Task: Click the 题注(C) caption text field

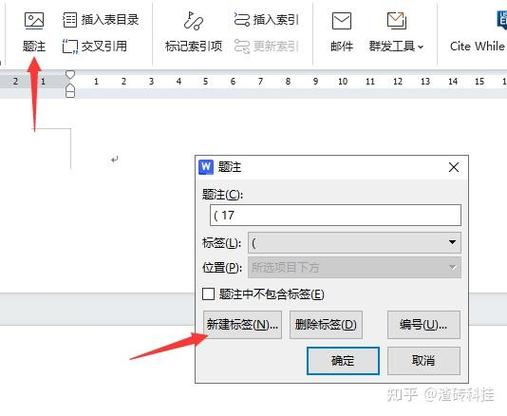Action: tap(336, 215)
